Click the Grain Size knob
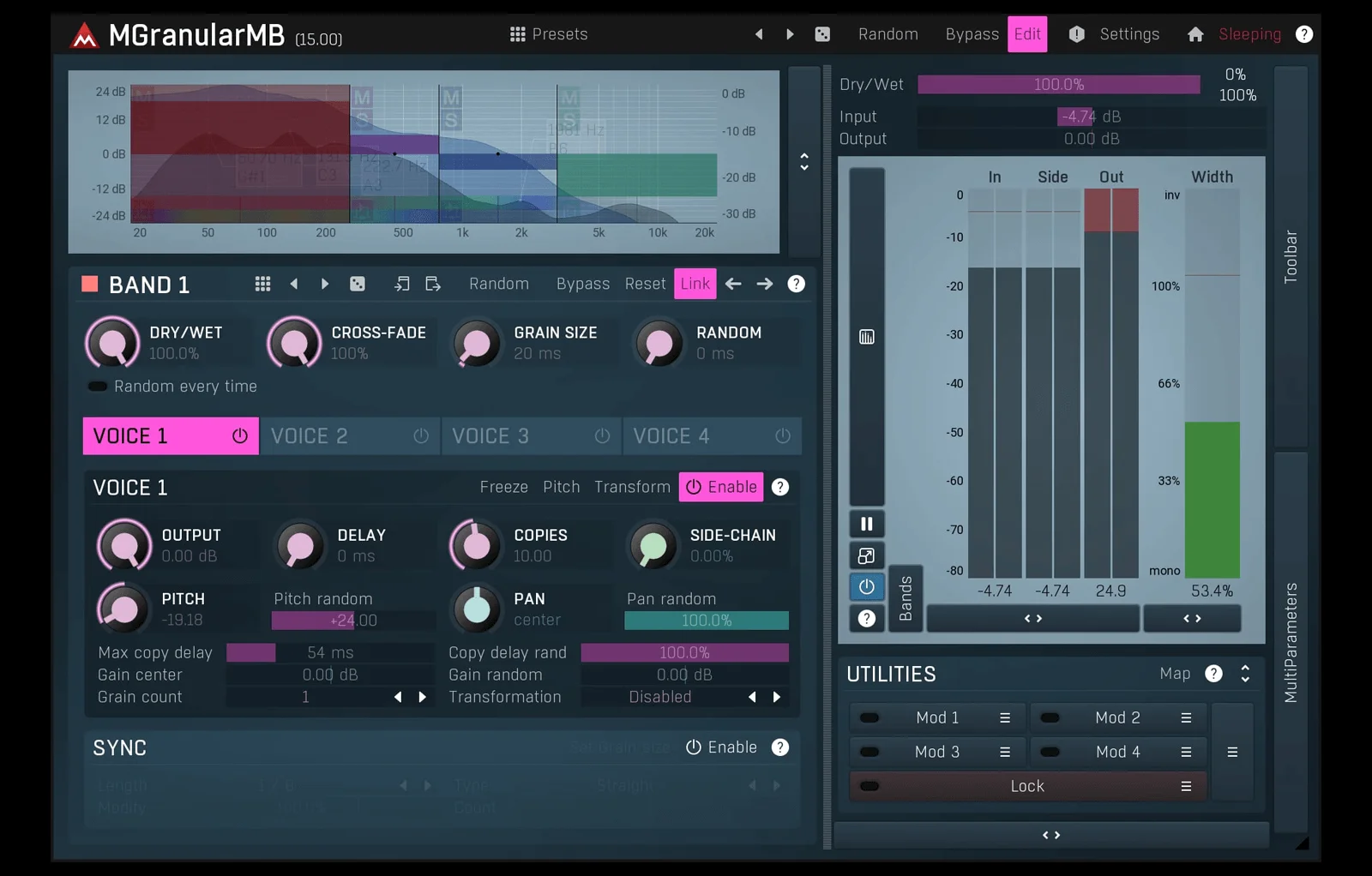 pos(476,344)
